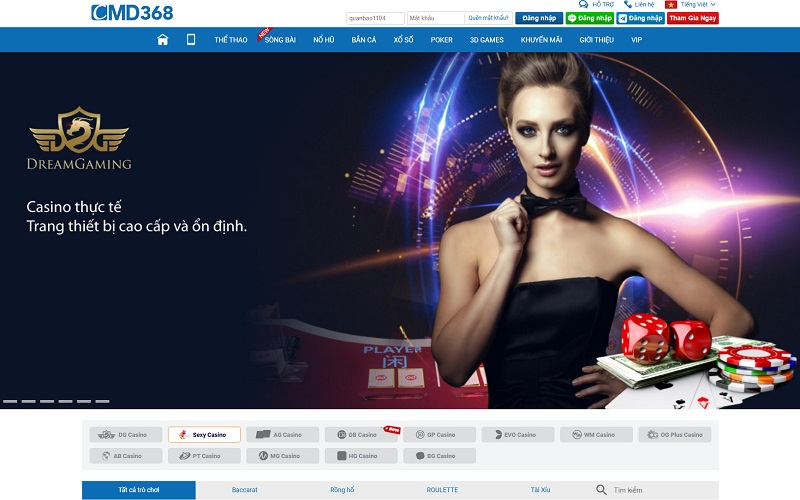This screenshot has width=800, height=500.
Task: Select the GP Casino provider
Action: (439, 435)
